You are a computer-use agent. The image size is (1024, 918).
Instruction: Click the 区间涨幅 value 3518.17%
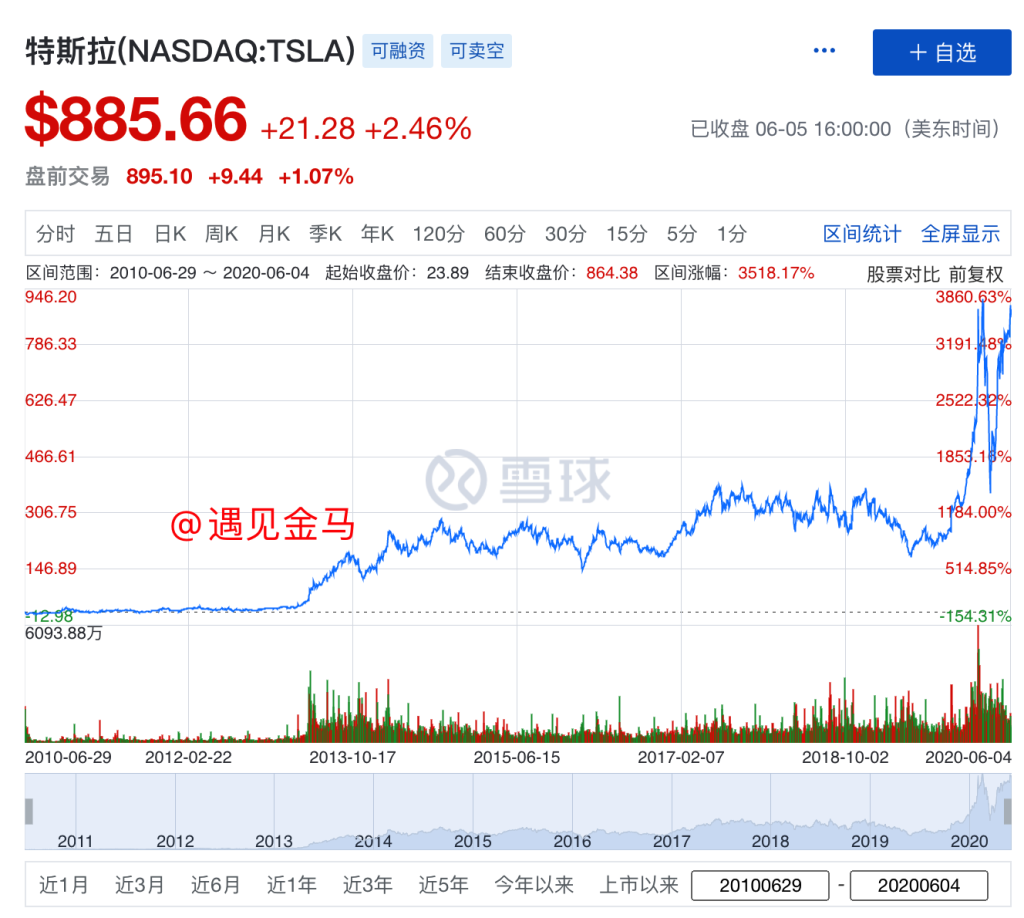pos(776,273)
